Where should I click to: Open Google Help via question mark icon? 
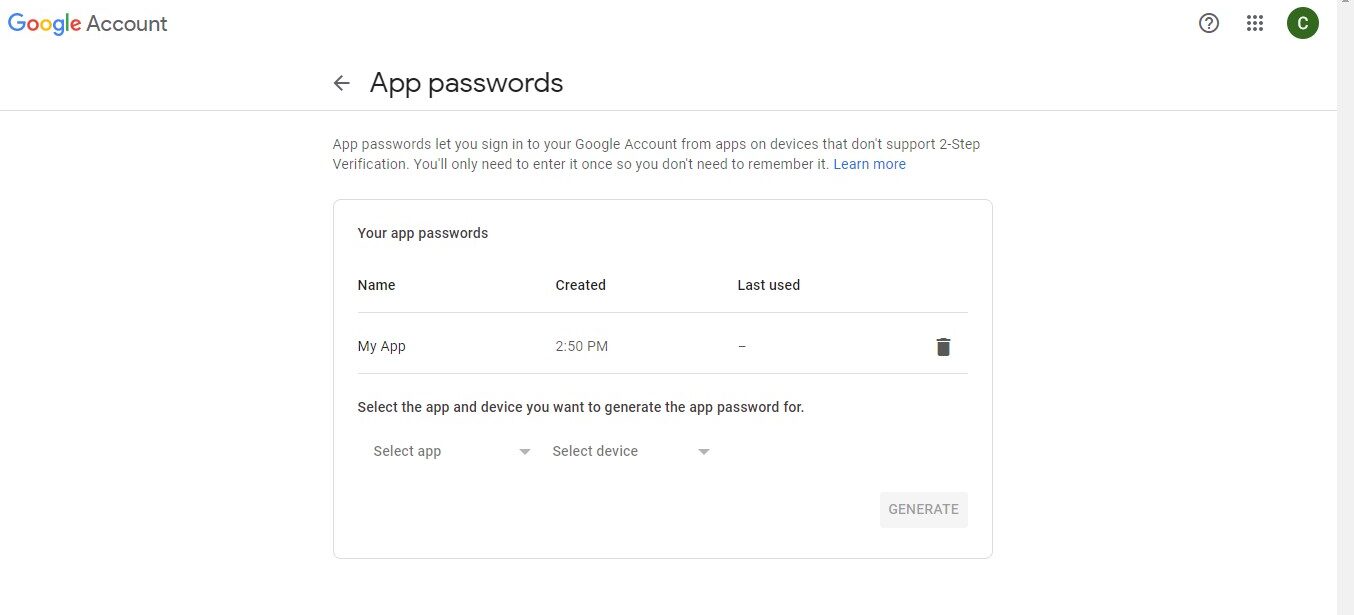click(x=1209, y=23)
